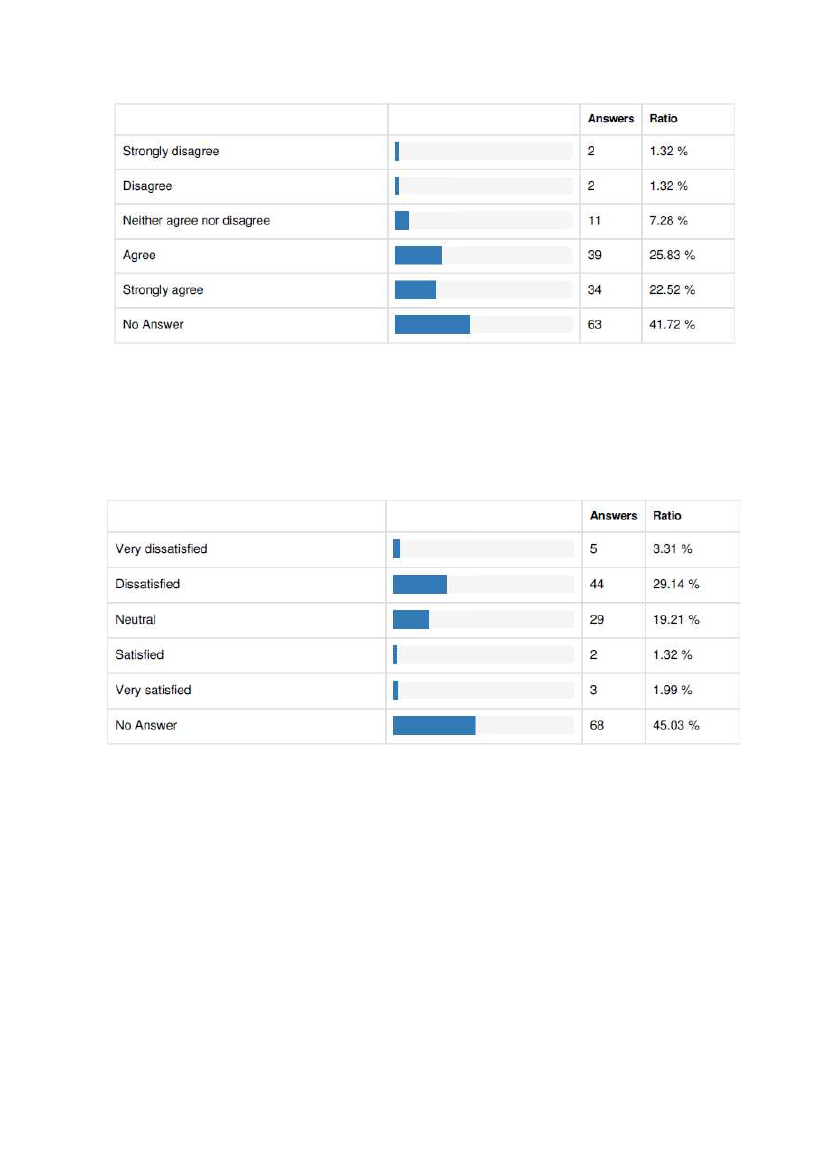
Task: Select the Disagree row label
Action: tap(147, 186)
